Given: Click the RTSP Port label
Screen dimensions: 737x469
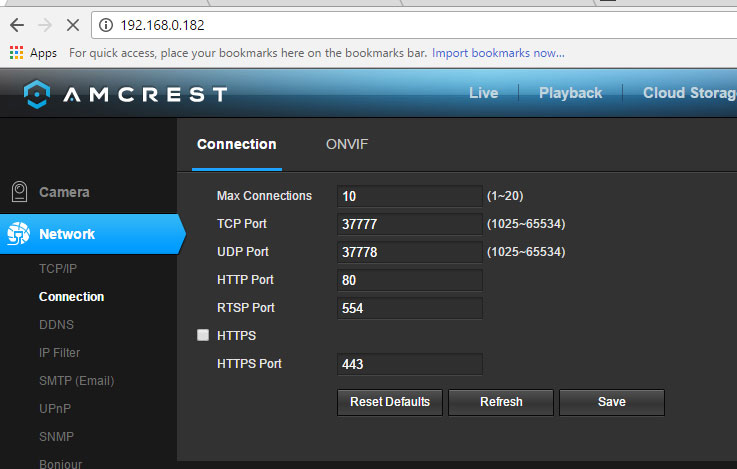Looking at the screenshot, I should point(246,308).
